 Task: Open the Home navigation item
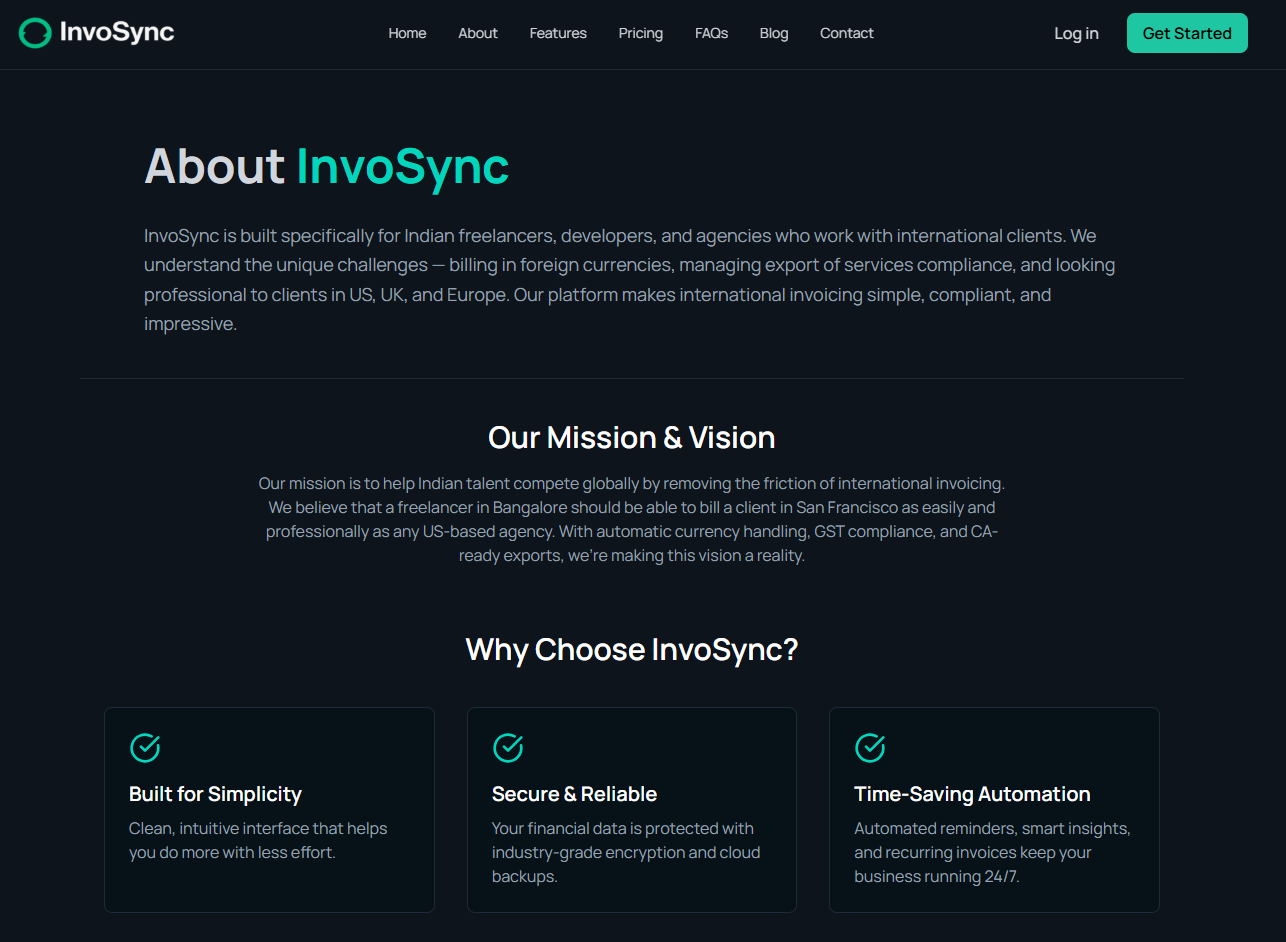pyautogui.click(x=407, y=33)
